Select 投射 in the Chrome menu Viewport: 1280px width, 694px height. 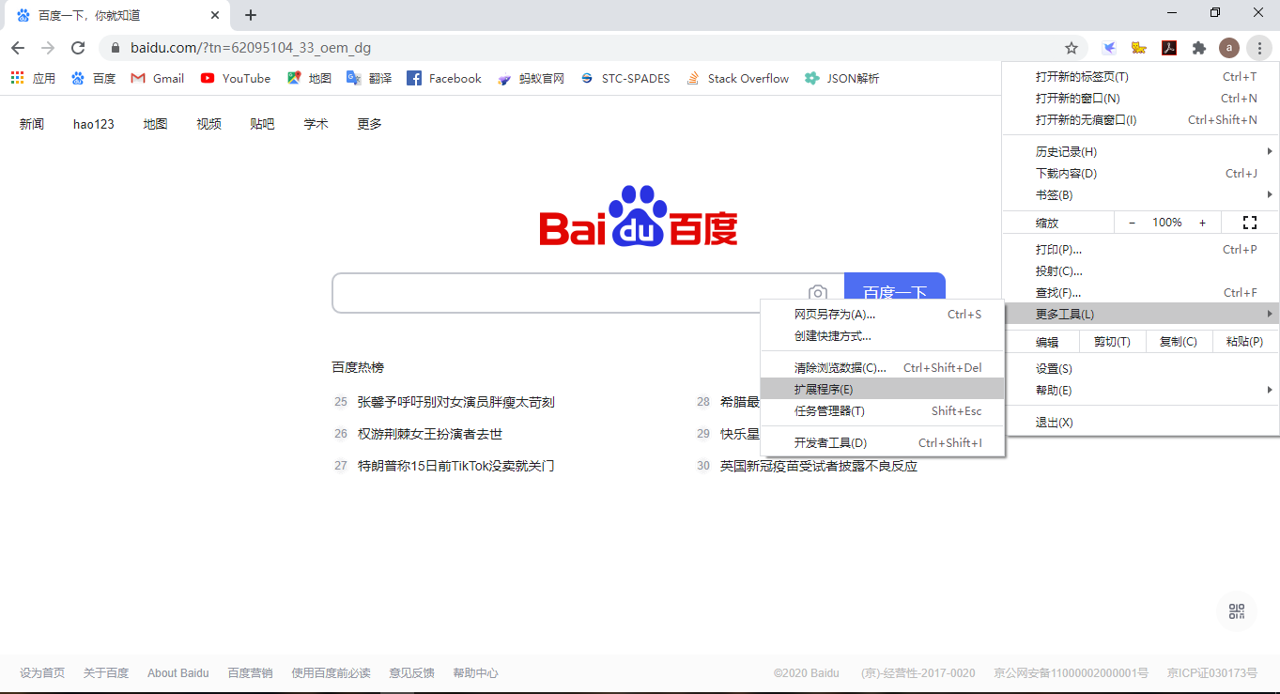click(x=1141, y=271)
